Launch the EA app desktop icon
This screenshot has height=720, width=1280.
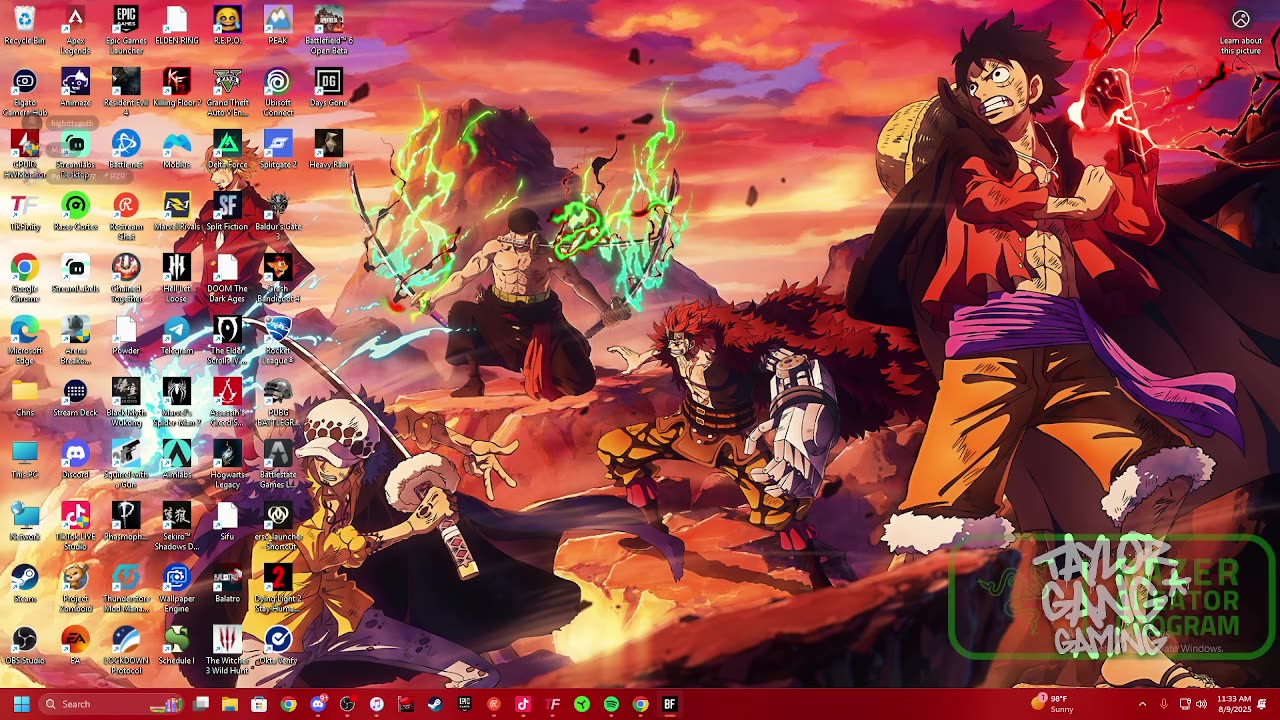pyautogui.click(x=75, y=647)
